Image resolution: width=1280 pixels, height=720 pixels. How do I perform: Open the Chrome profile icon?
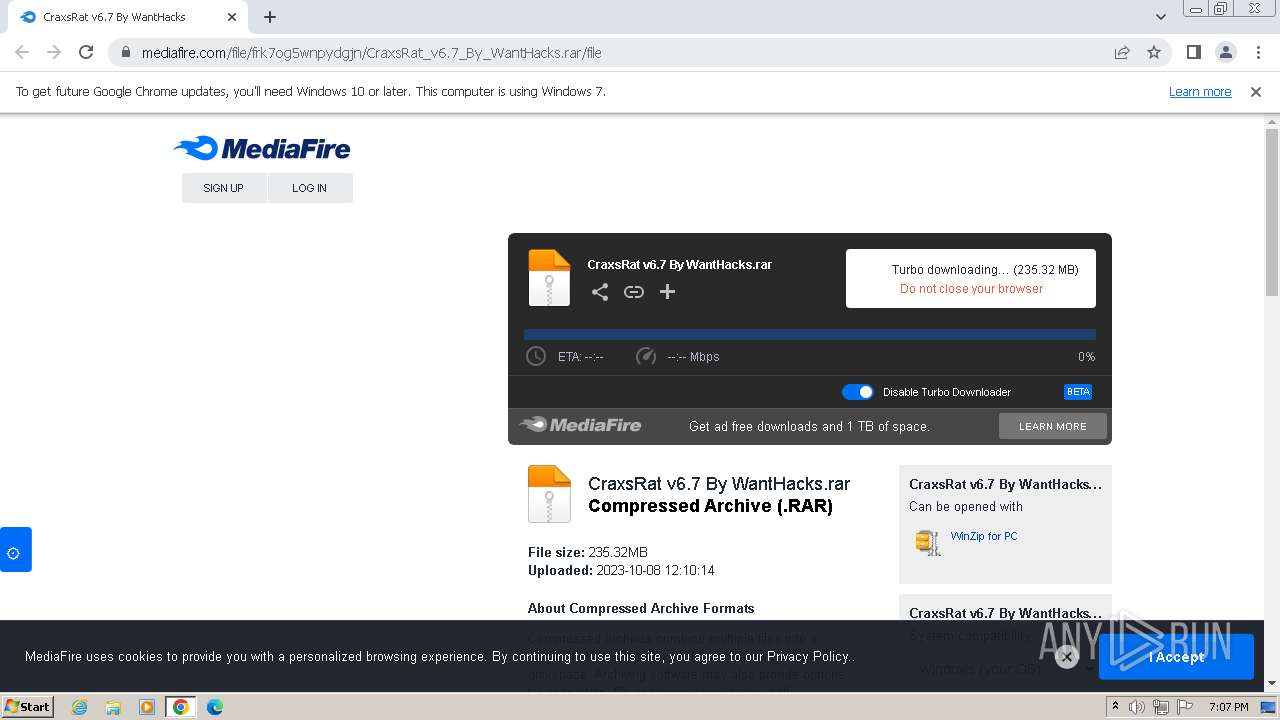point(1225,52)
